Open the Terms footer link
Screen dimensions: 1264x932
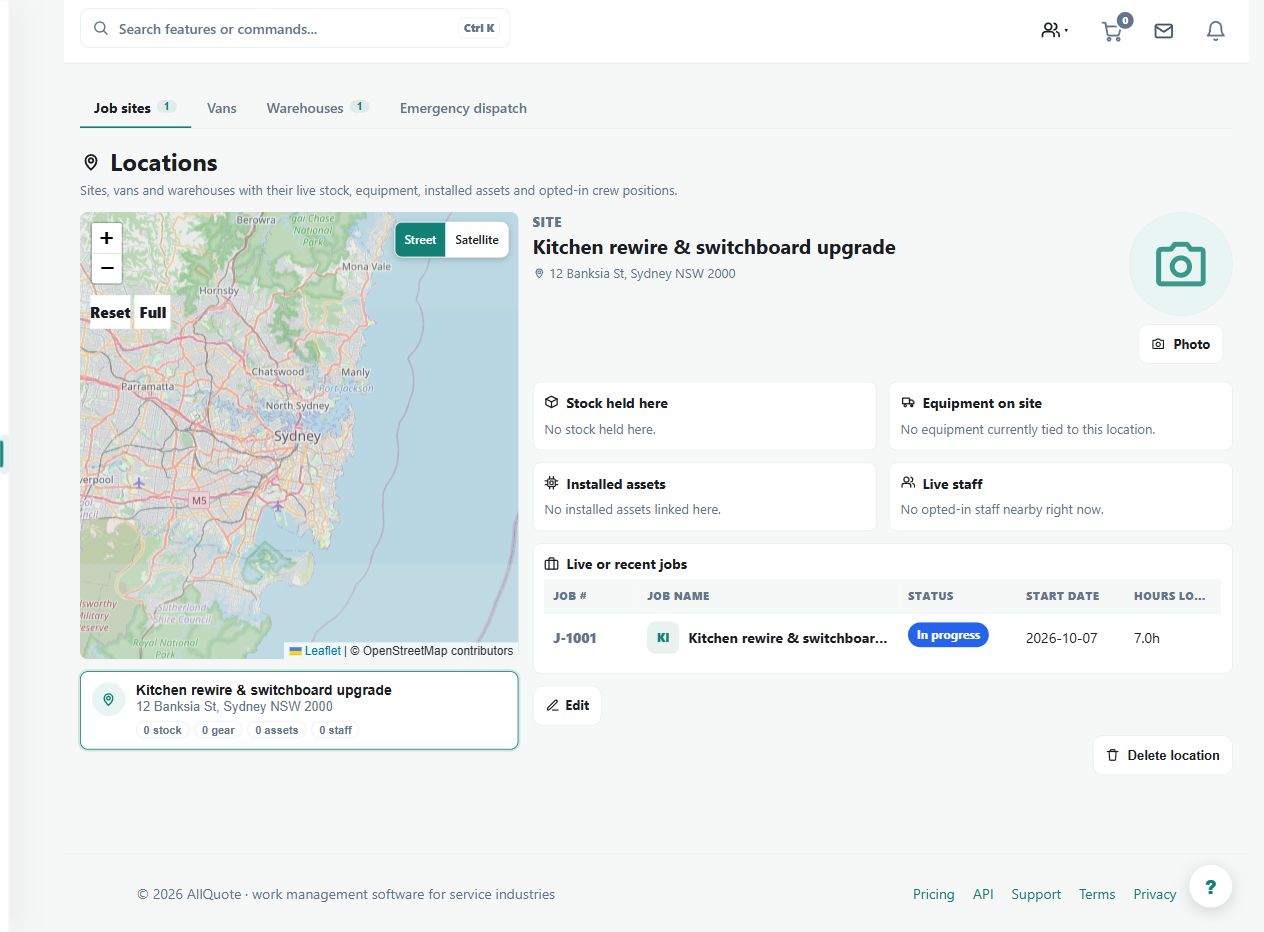pos(1097,894)
